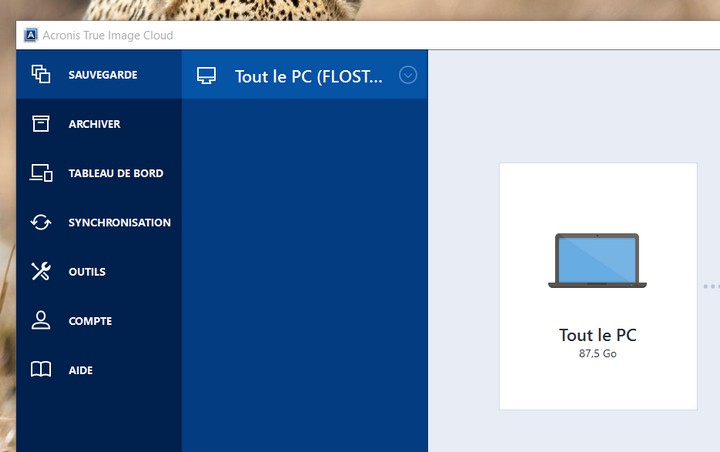The height and width of the screenshot is (452, 720).
Task: Open the AIDE section
Action: point(99,370)
